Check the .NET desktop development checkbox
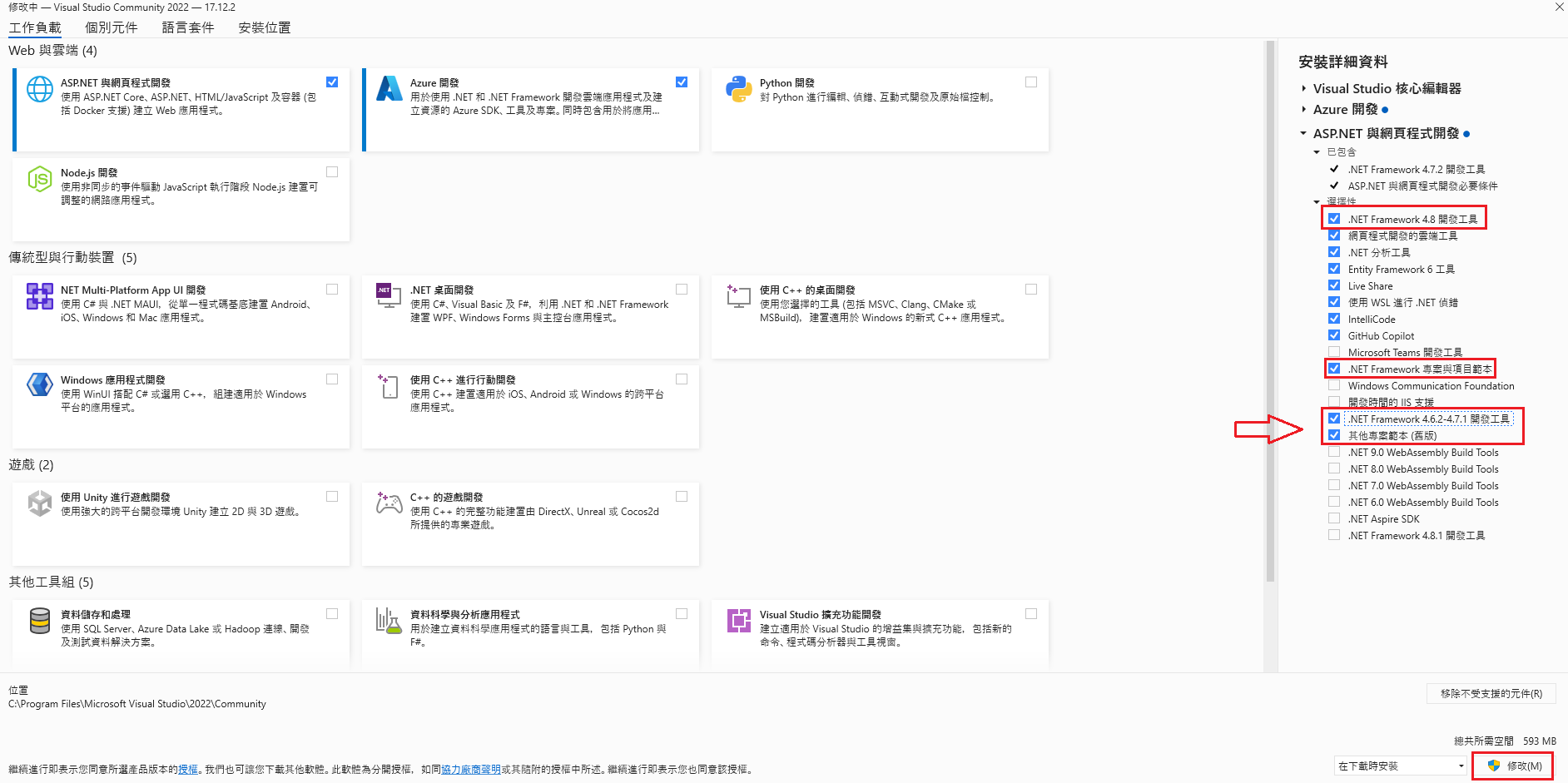Image resolution: width=1568 pixels, height=783 pixels. coord(682,289)
